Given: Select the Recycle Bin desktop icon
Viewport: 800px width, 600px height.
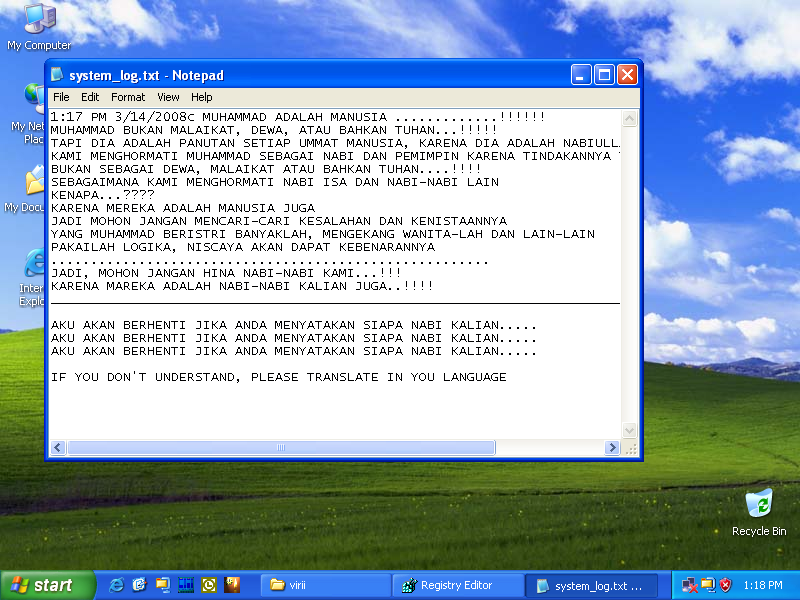Looking at the screenshot, I should 759,512.
